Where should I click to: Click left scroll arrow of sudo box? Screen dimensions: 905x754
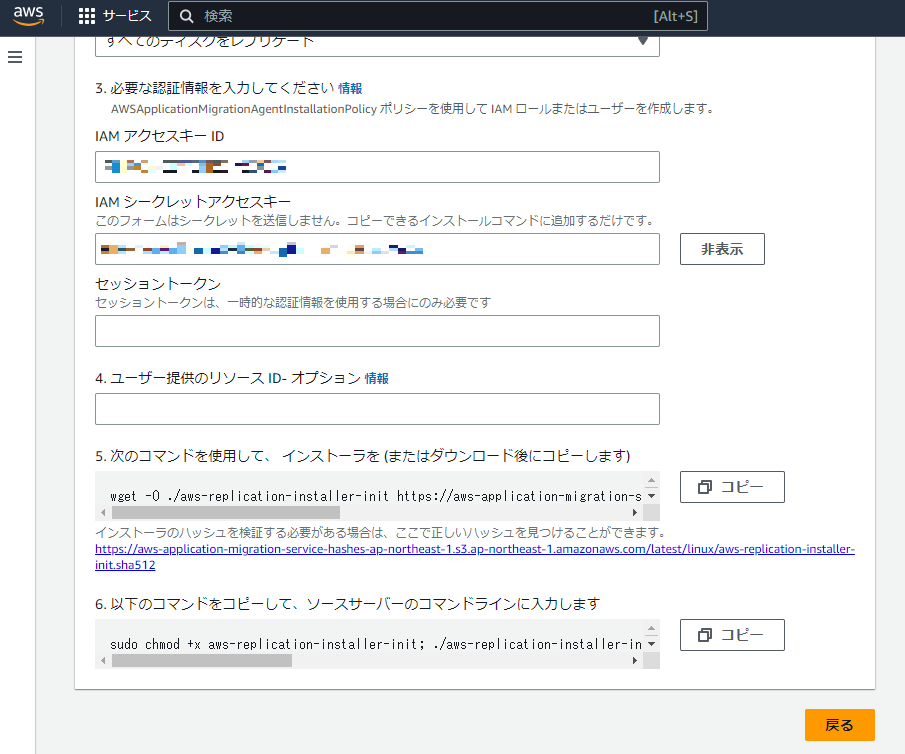[x=103, y=660]
